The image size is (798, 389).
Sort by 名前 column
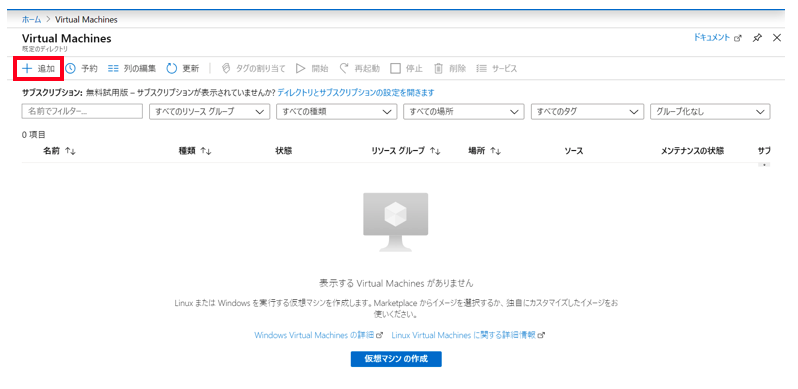(60, 151)
